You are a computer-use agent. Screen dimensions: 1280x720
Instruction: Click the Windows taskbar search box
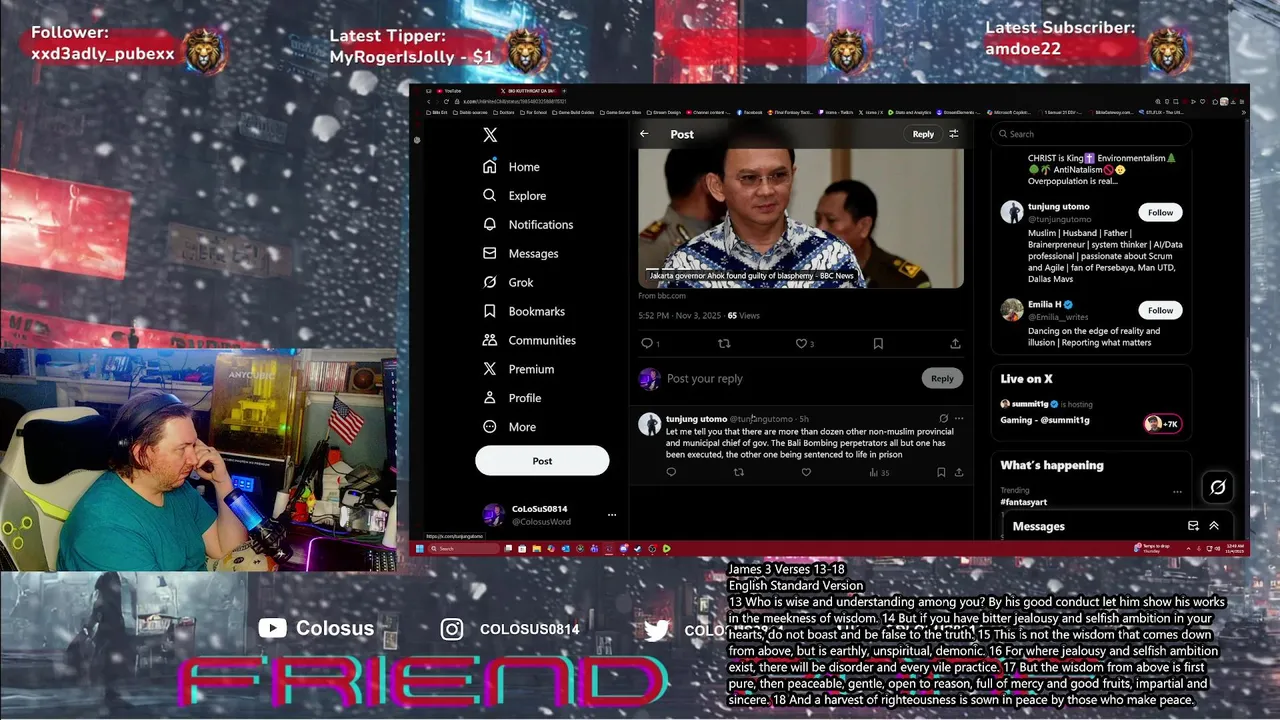tap(464, 548)
